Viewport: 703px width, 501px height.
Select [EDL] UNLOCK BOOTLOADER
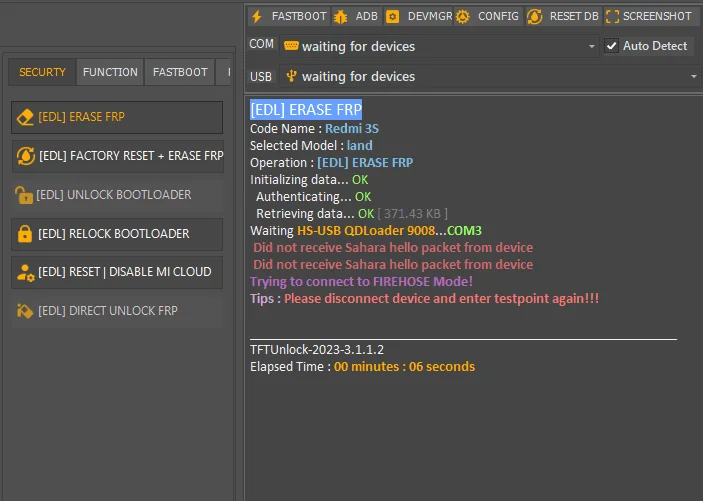[117, 195]
